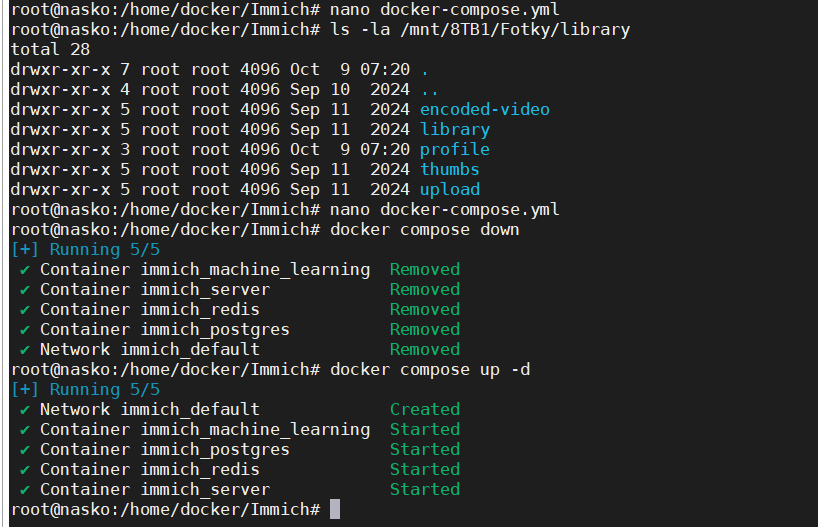Click checkmark beside created Network immich_default

coord(25,410)
